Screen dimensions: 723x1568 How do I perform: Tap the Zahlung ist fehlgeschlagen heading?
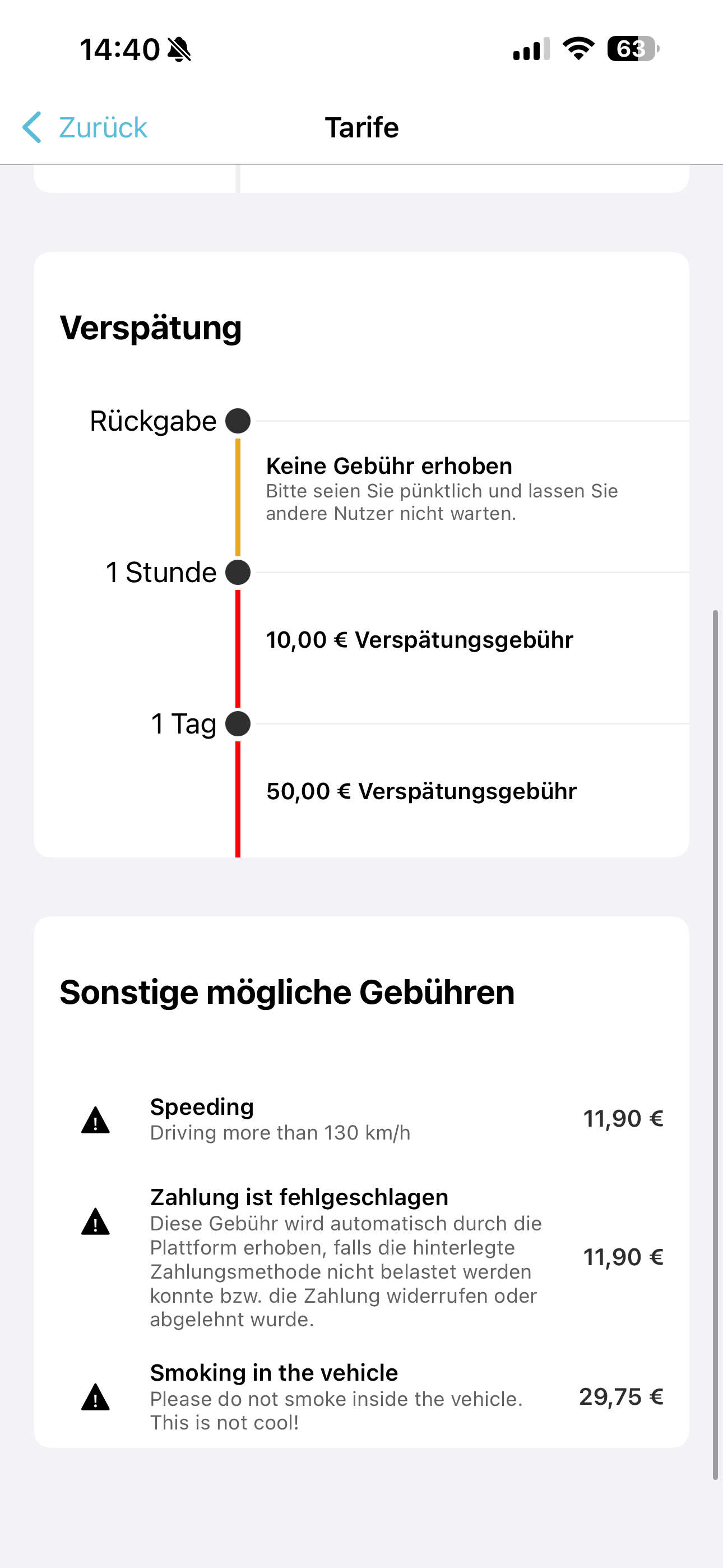[299, 1197]
